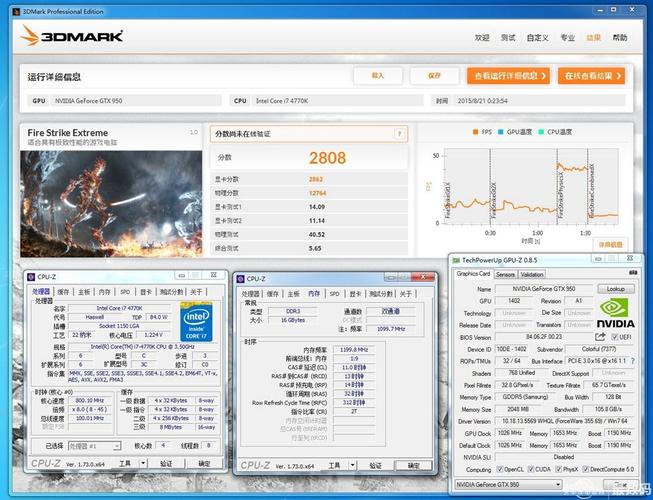The image size is (653, 500).
Task: Click 确定 button in CPU-Z memory window
Action: 414,465
